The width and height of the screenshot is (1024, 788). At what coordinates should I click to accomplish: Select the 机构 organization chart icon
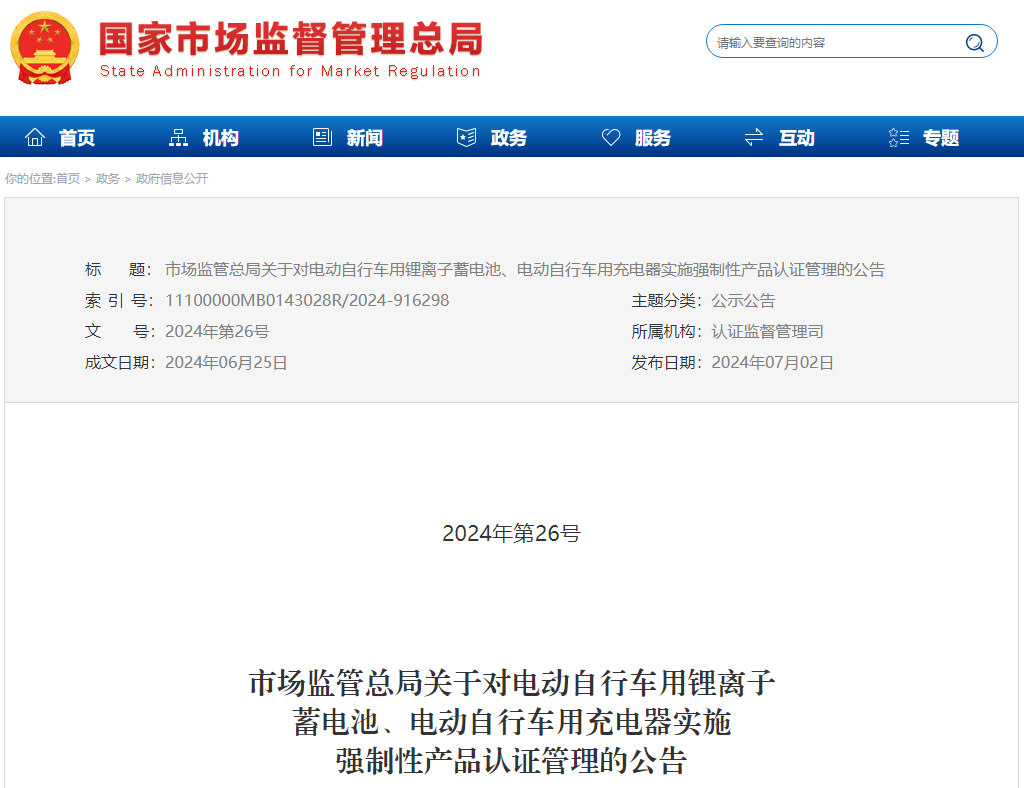(177, 136)
